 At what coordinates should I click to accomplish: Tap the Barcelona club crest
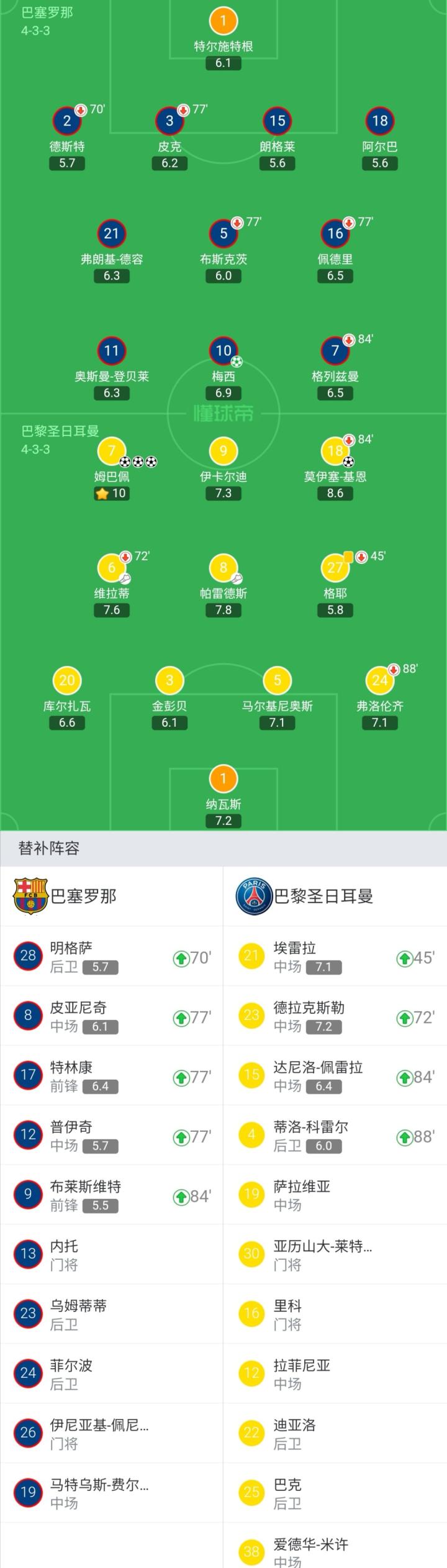click(30, 896)
